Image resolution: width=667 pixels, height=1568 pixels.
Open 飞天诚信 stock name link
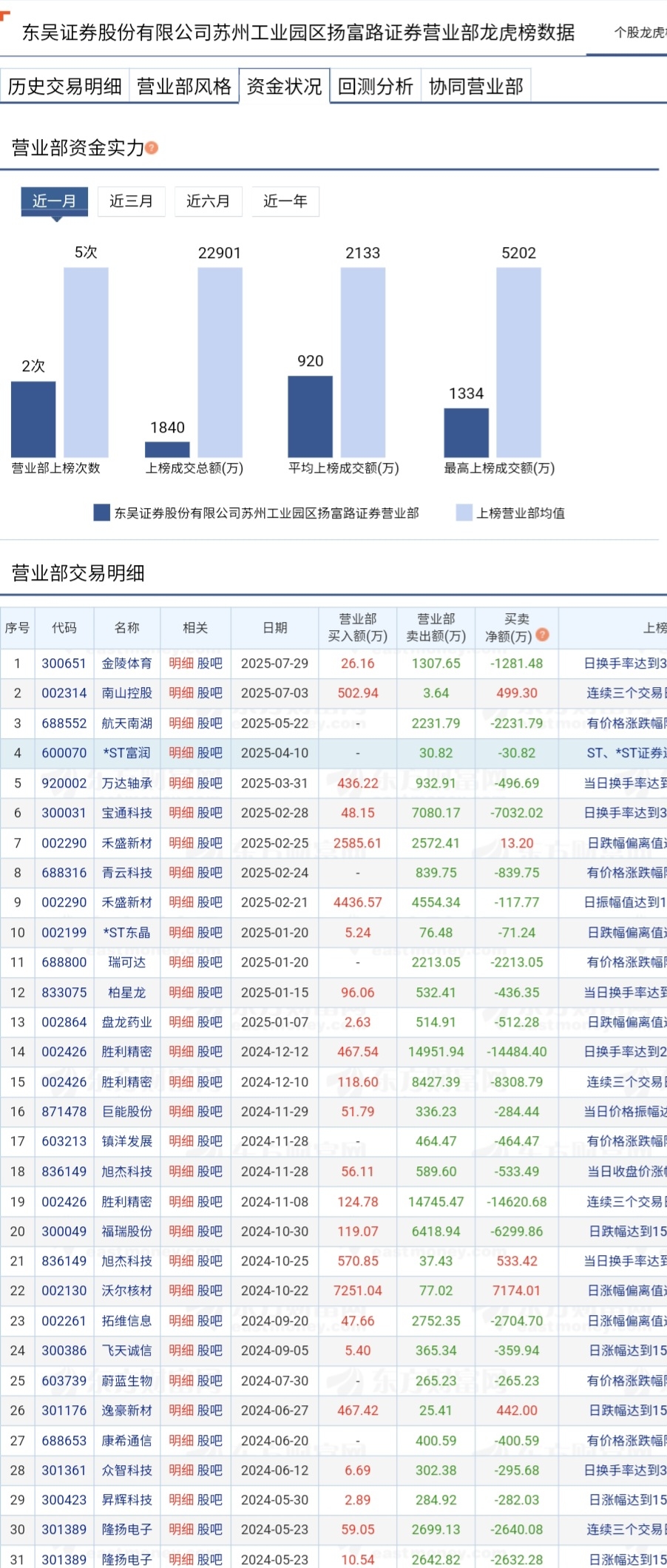[127, 1351]
